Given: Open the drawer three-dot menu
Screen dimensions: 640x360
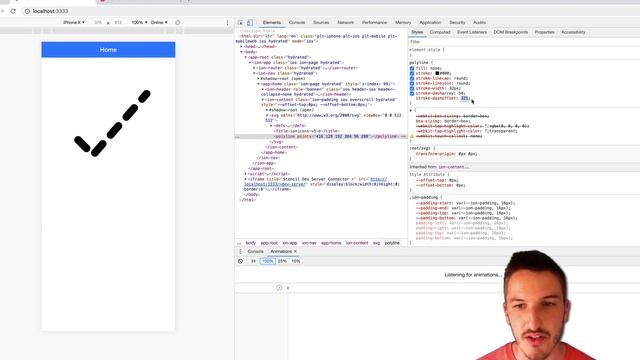Looking at the screenshot, I should pos(240,251).
